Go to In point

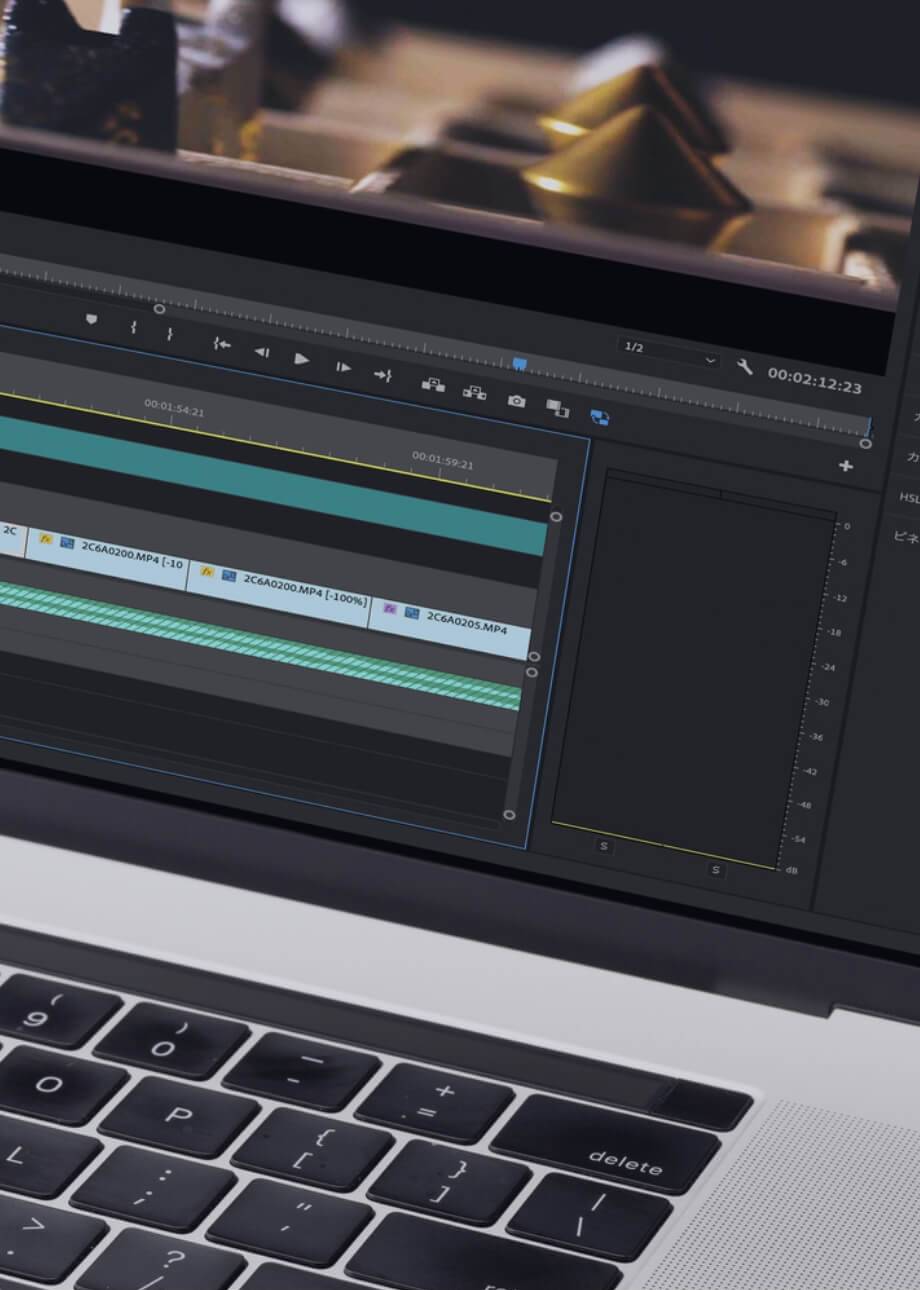[x=221, y=344]
